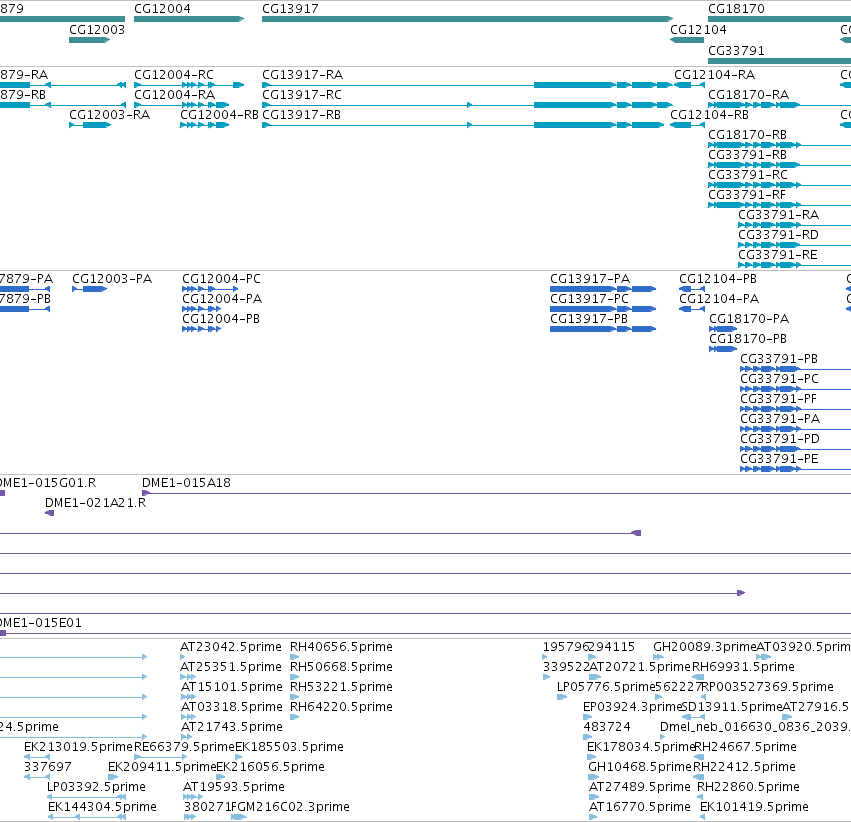The image size is (851, 822).
Task: Click protein CG12004-PC label
Action: pyautogui.click(x=221, y=279)
